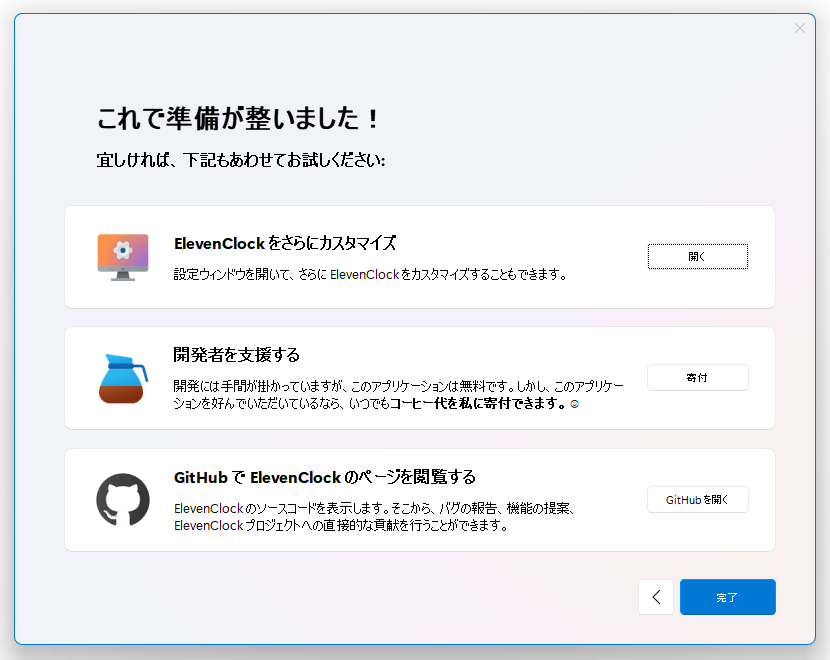This screenshot has height=660, width=830.
Task: Go back using the left chevron button
Action: [x=656, y=597]
